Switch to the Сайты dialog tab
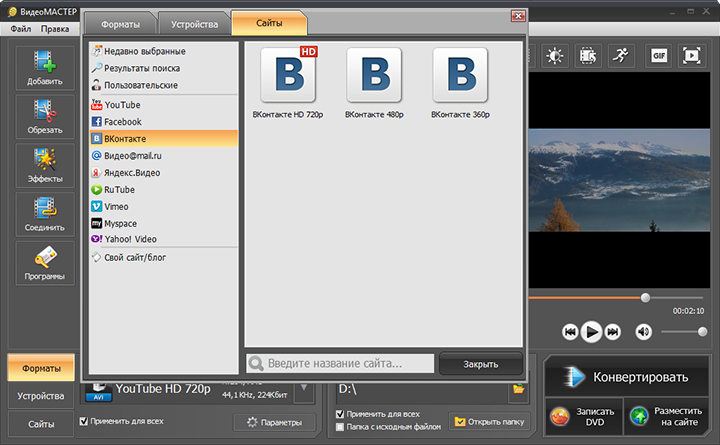 [269, 23]
